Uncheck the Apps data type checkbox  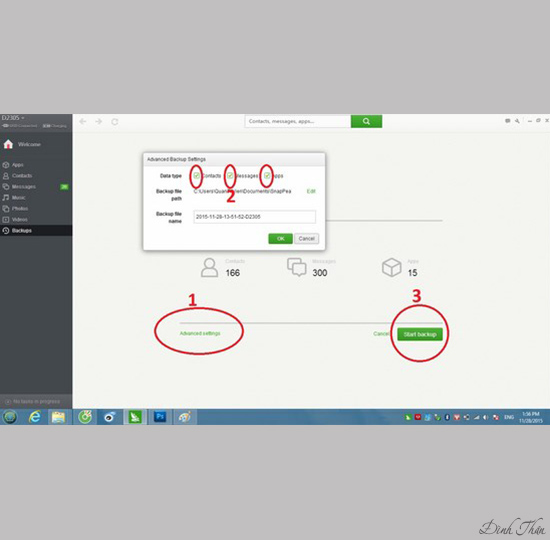pyautogui.click(x=267, y=175)
